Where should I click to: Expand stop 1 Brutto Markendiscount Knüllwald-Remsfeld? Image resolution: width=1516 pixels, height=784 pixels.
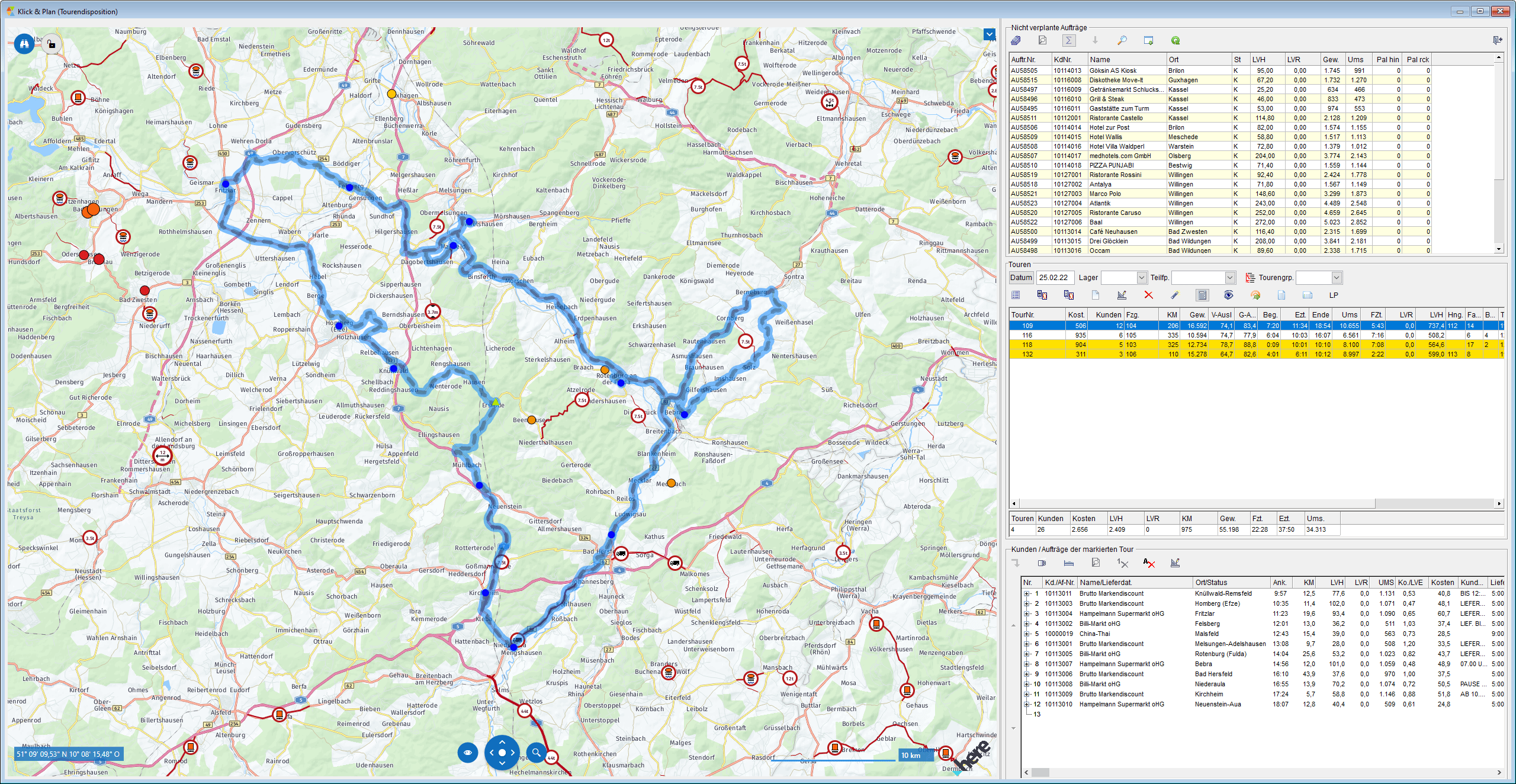(x=1027, y=593)
